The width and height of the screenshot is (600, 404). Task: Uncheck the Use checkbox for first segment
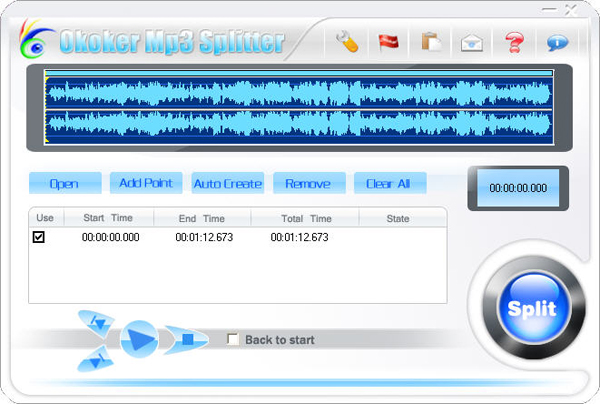click(39, 237)
